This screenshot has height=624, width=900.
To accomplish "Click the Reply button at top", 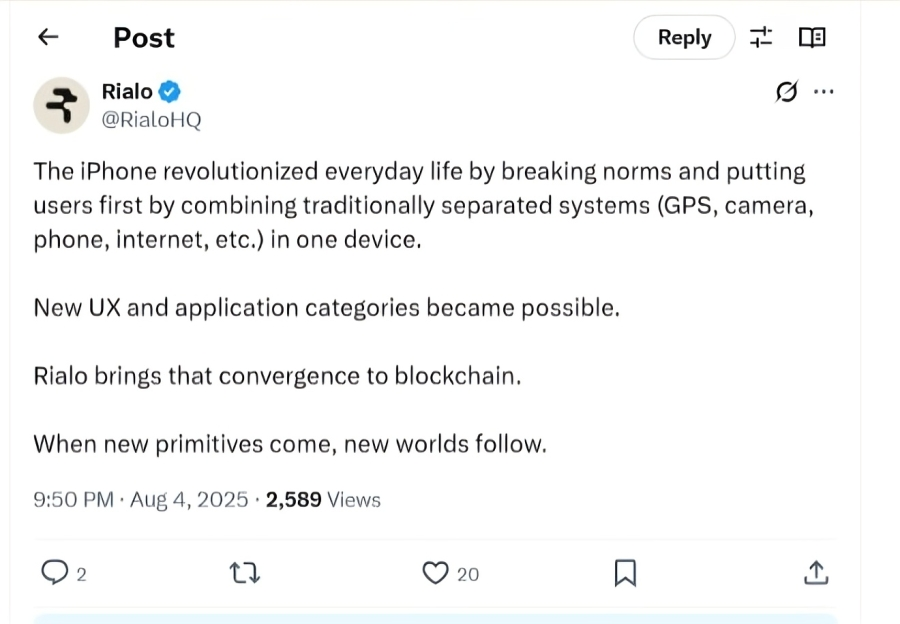I will point(684,37).
